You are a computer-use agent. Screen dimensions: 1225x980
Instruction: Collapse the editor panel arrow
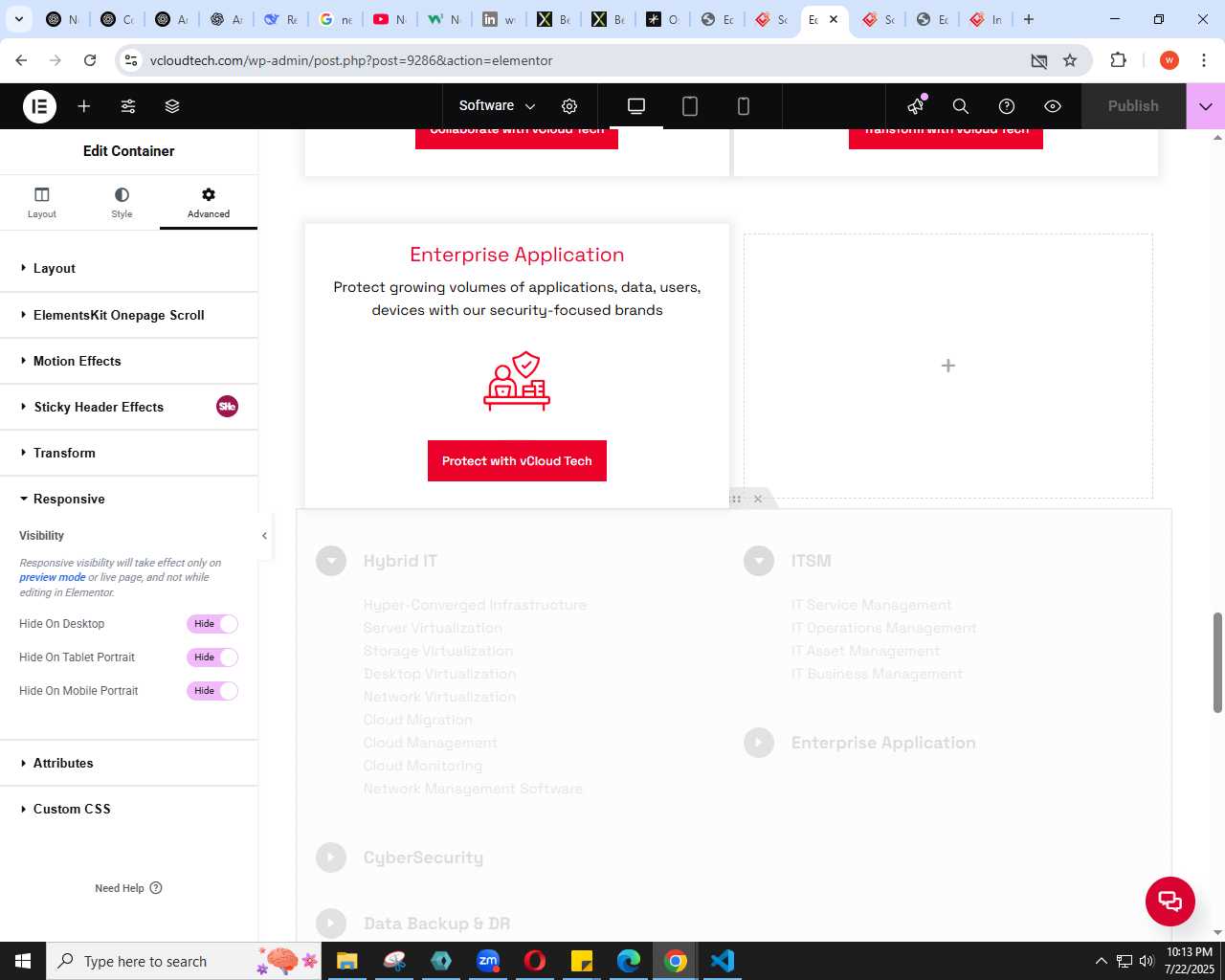tap(264, 536)
